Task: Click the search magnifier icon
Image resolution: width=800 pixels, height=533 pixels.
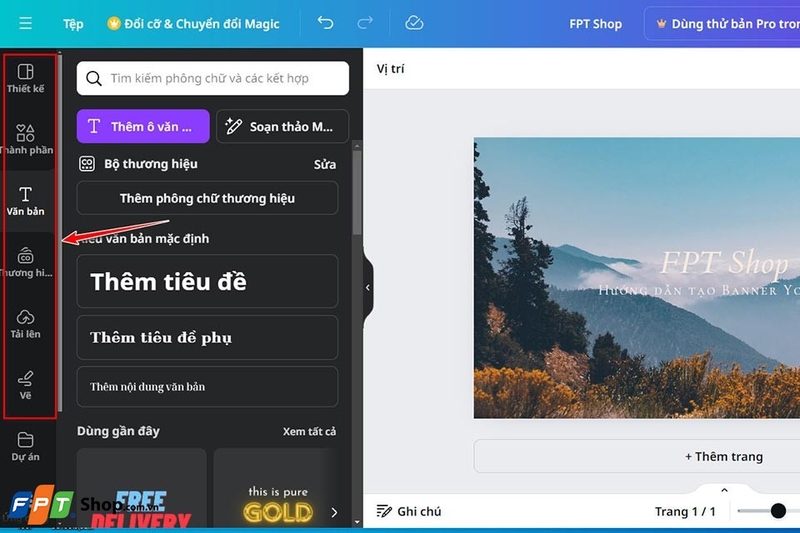Action: point(93,78)
